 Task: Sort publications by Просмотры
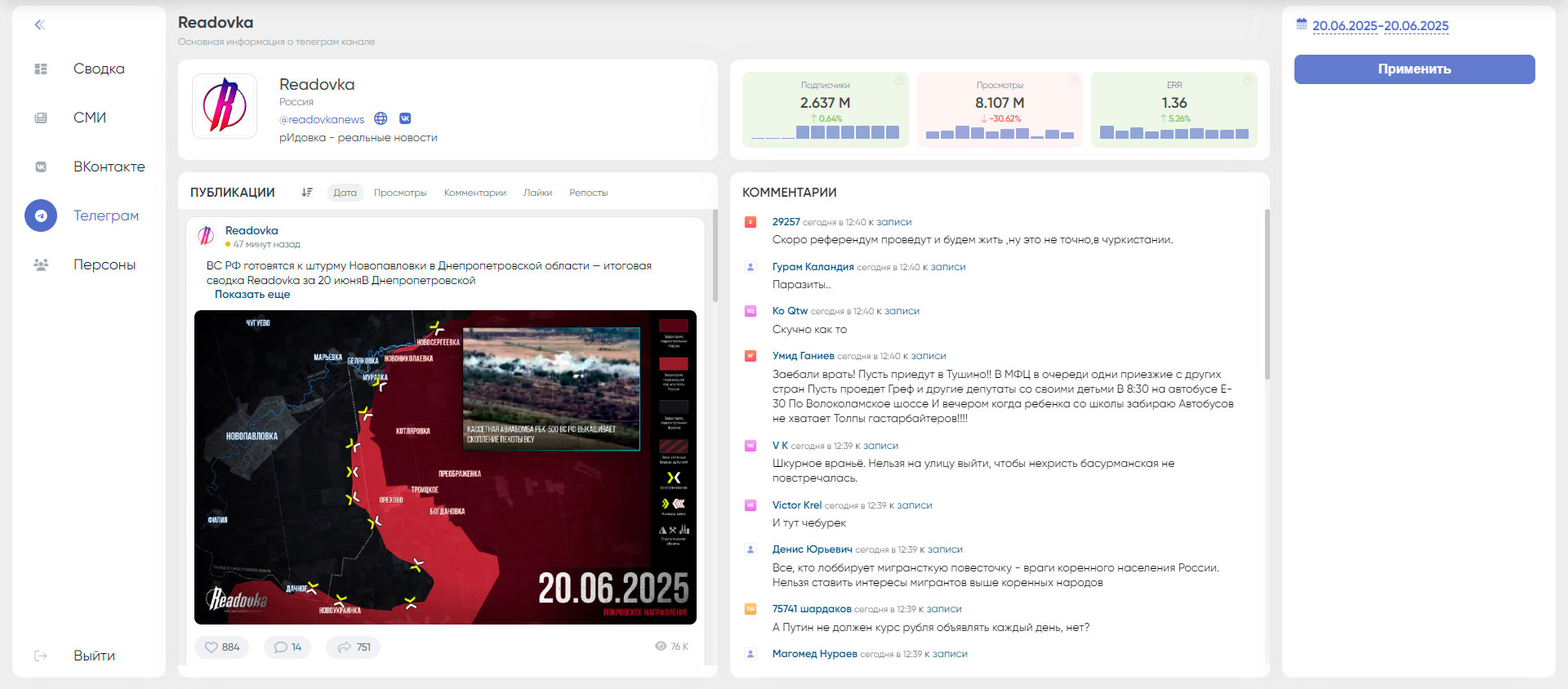point(400,193)
